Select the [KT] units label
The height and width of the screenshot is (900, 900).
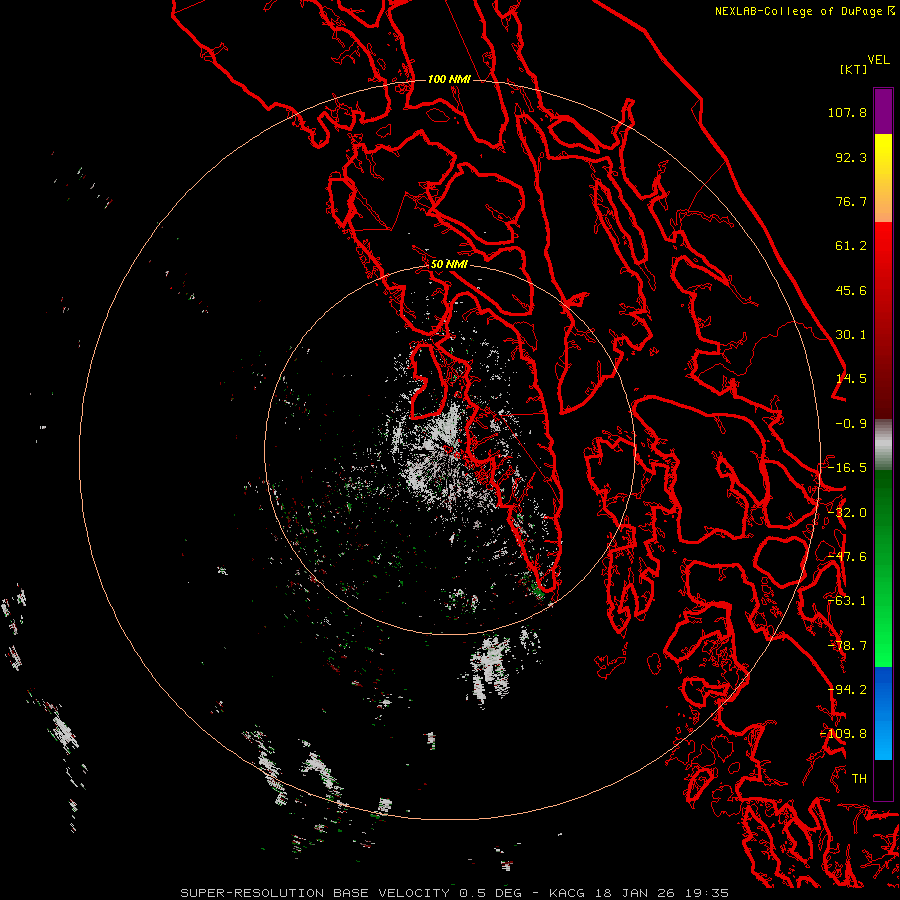(x=854, y=69)
